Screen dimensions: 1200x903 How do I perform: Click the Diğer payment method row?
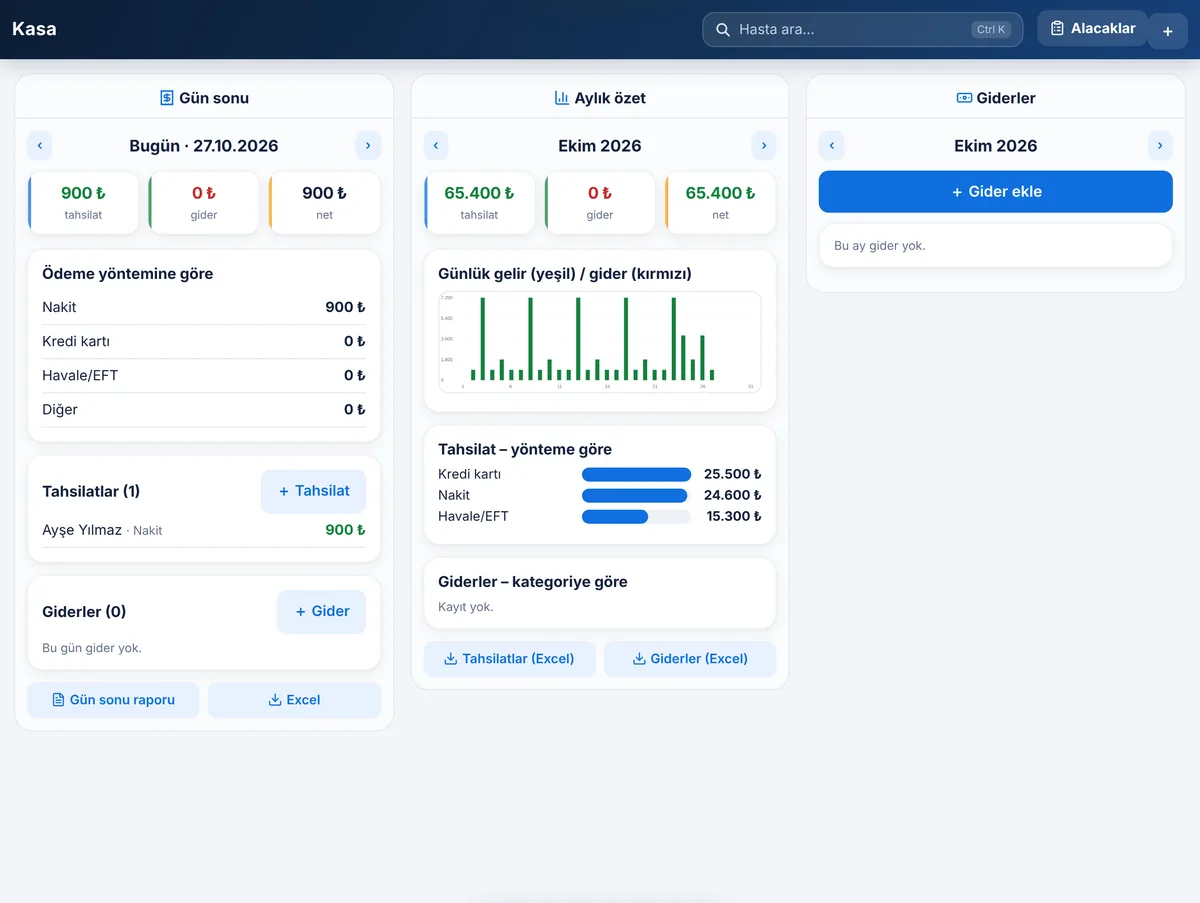[x=204, y=410]
